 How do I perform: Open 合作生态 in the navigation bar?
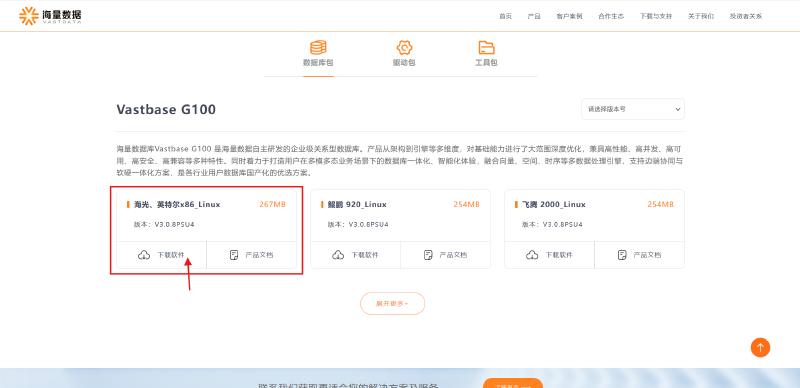(611, 16)
